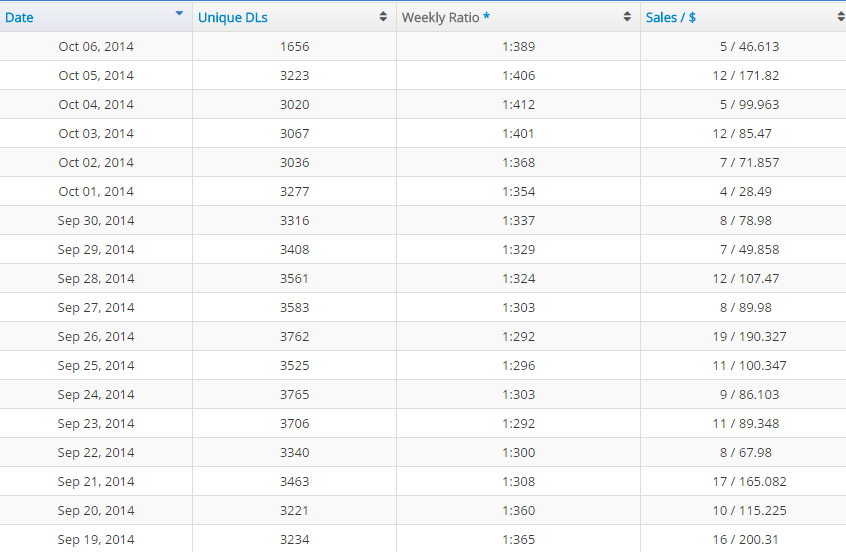Click the Unique DLs value 3408
846x552 pixels.
pos(295,250)
